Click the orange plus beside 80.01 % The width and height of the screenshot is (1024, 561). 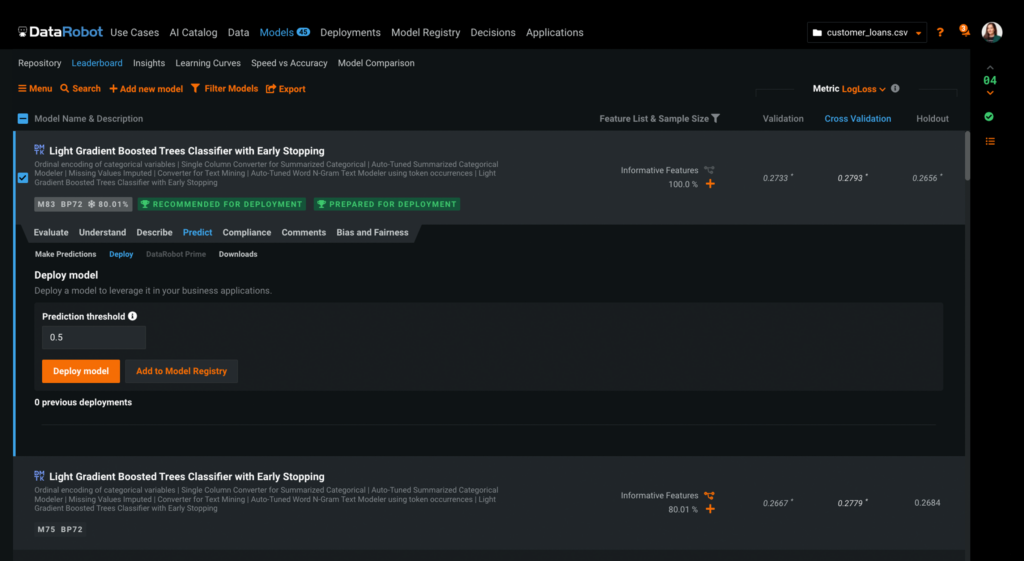[710, 509]
